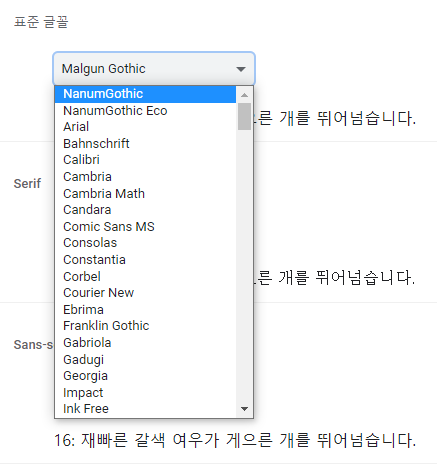This screenshot has width=437, height=464.
Task: Click the dropdown arrow beside Malgun Gothic
Action: [241, 69]
